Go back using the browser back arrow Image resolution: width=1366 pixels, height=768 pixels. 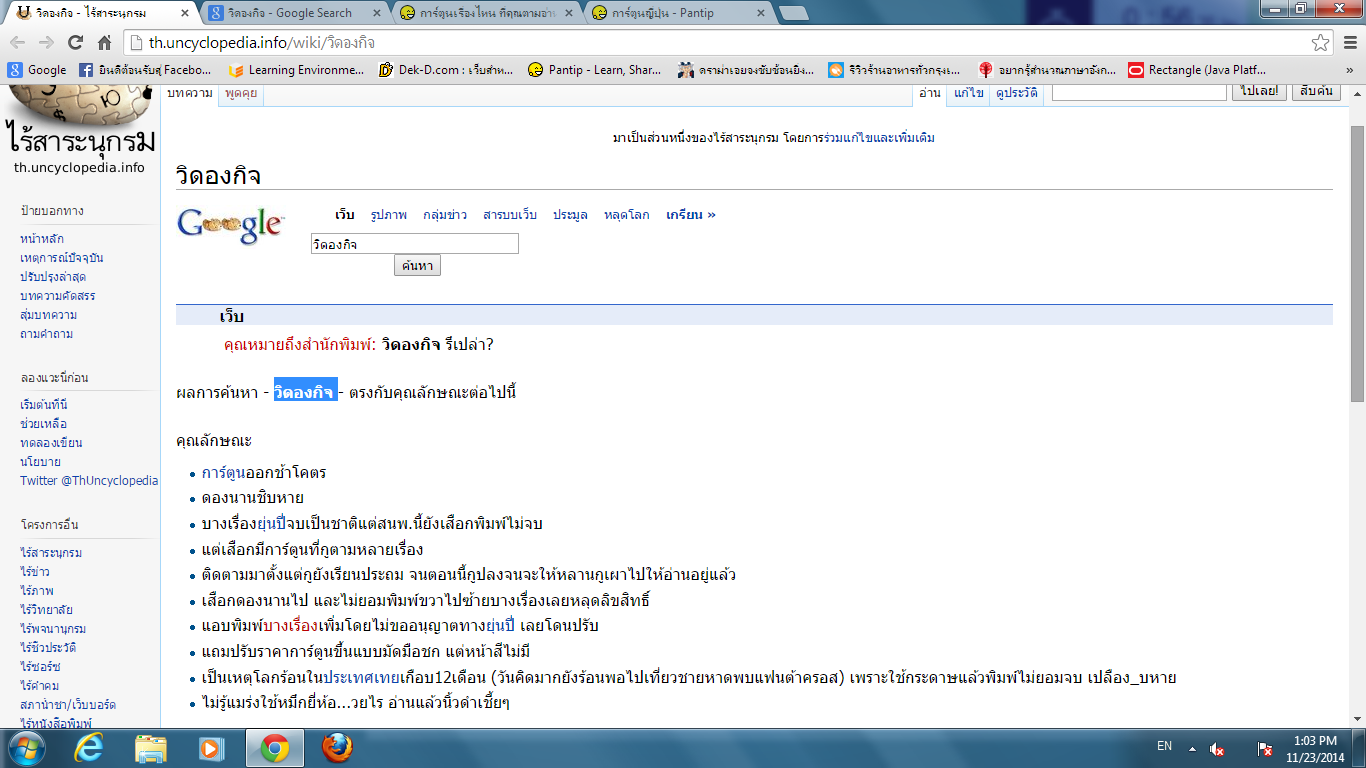(18, 43)
